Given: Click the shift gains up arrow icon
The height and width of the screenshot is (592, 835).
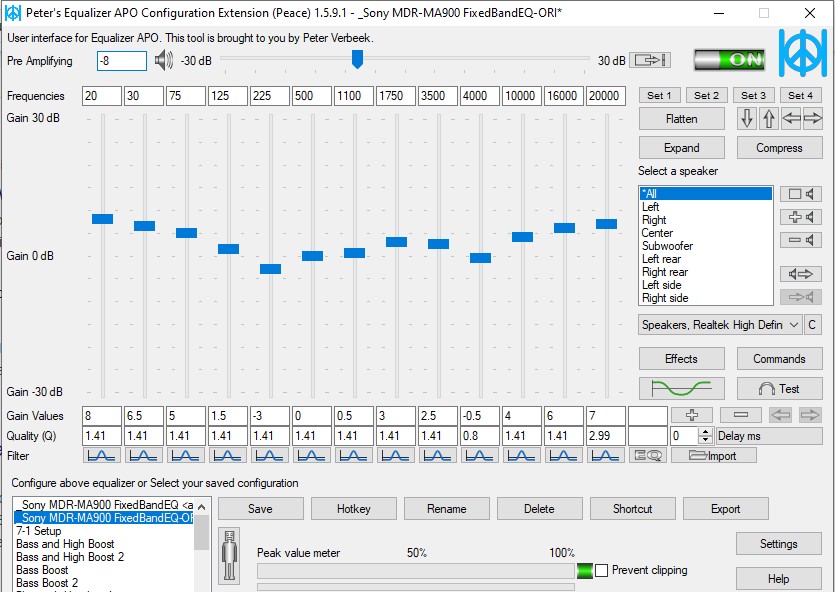Looking at the screenshot, I should (769, 119).
